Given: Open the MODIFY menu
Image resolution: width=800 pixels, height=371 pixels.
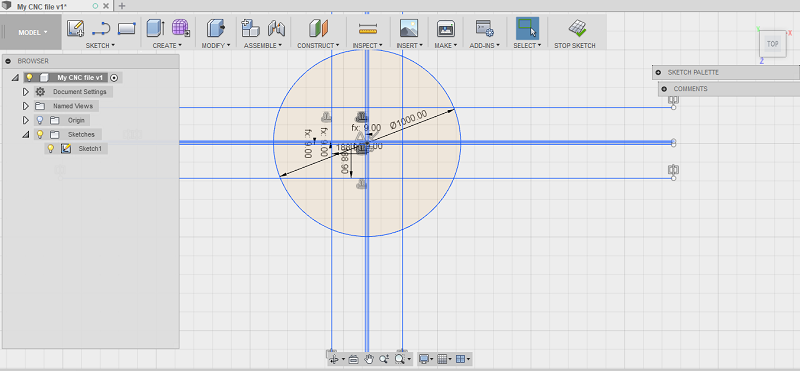Looking at the screenshot, I should click(x=216, y=45).
